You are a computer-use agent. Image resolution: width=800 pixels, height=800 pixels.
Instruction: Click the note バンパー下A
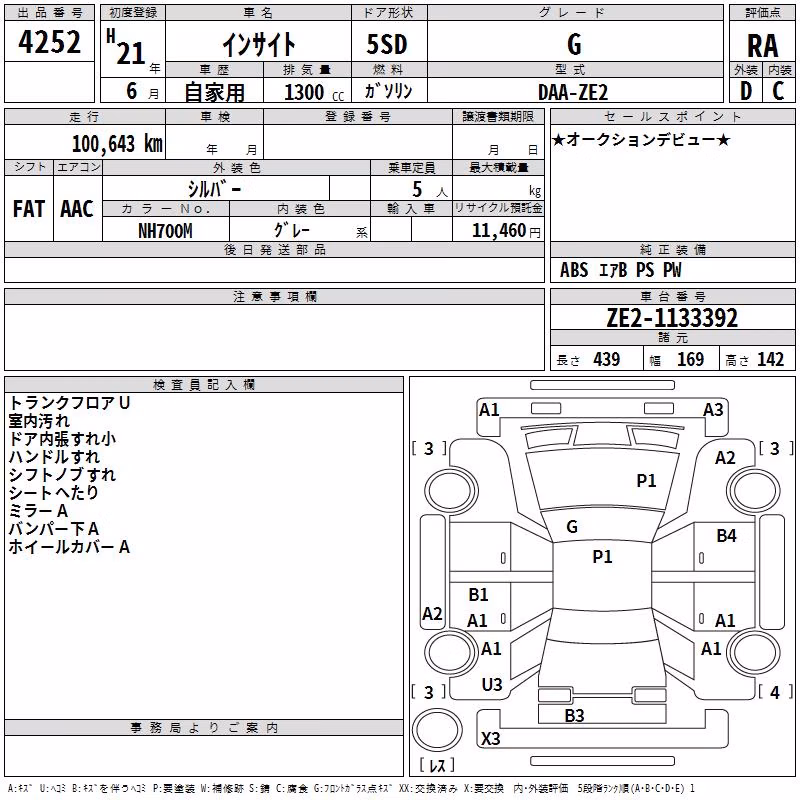coord(54,529)
